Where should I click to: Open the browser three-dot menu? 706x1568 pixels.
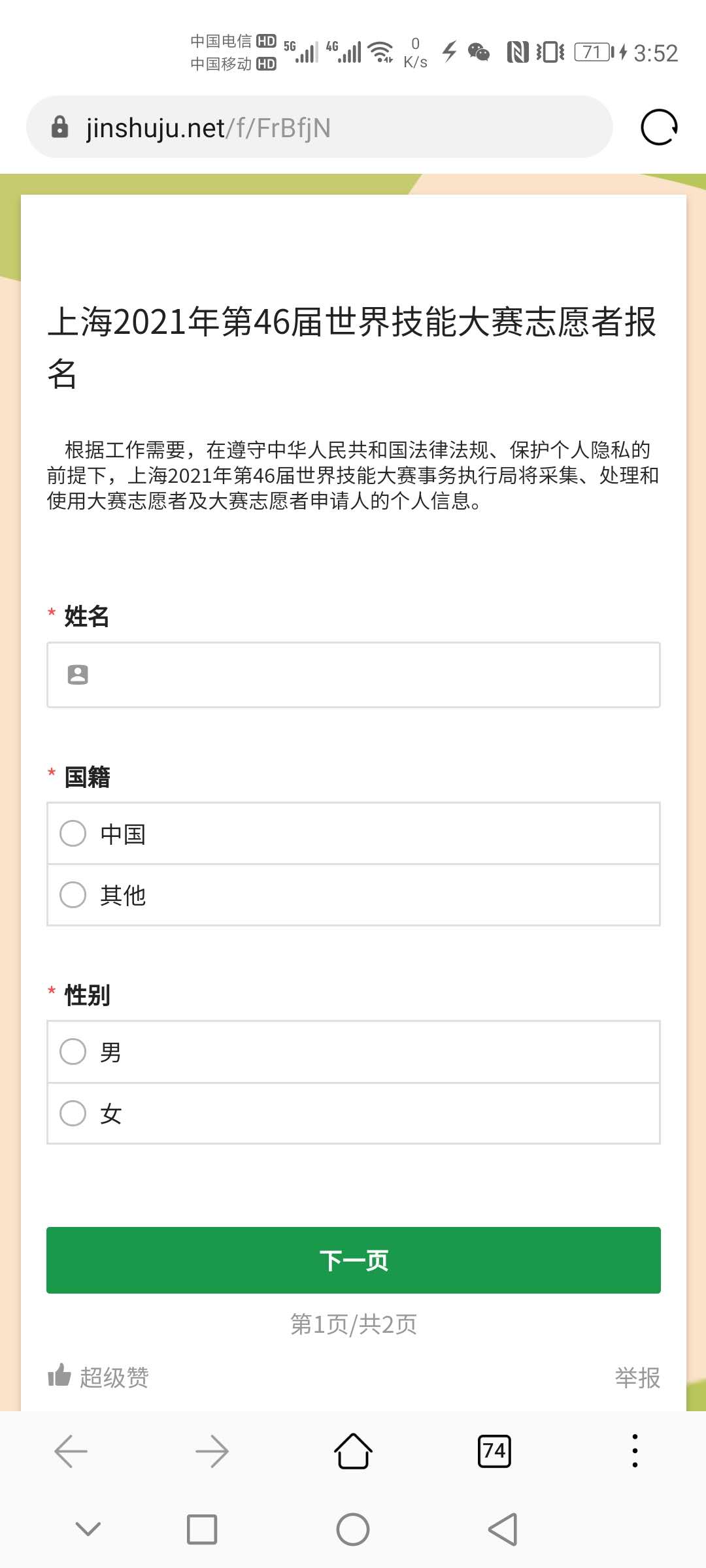click(x=635, y=1451)
